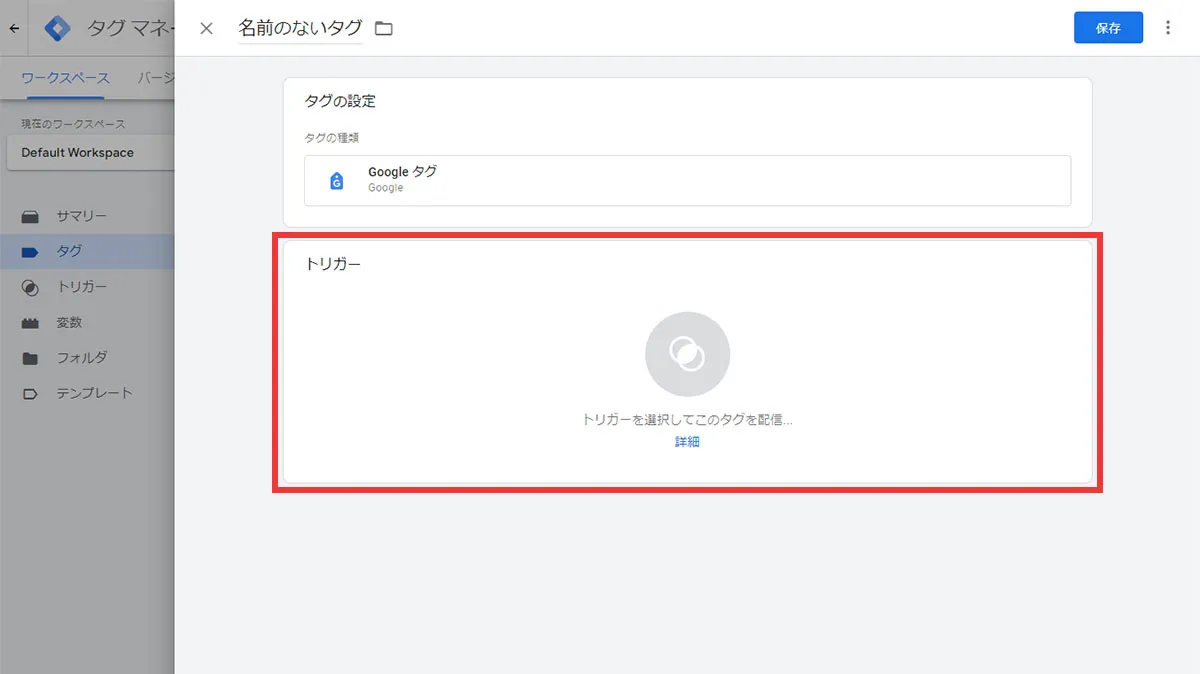The image size is (1200, 674).
Task: Edit the 名前のないタグ tag name field
Action: [300, 28]
